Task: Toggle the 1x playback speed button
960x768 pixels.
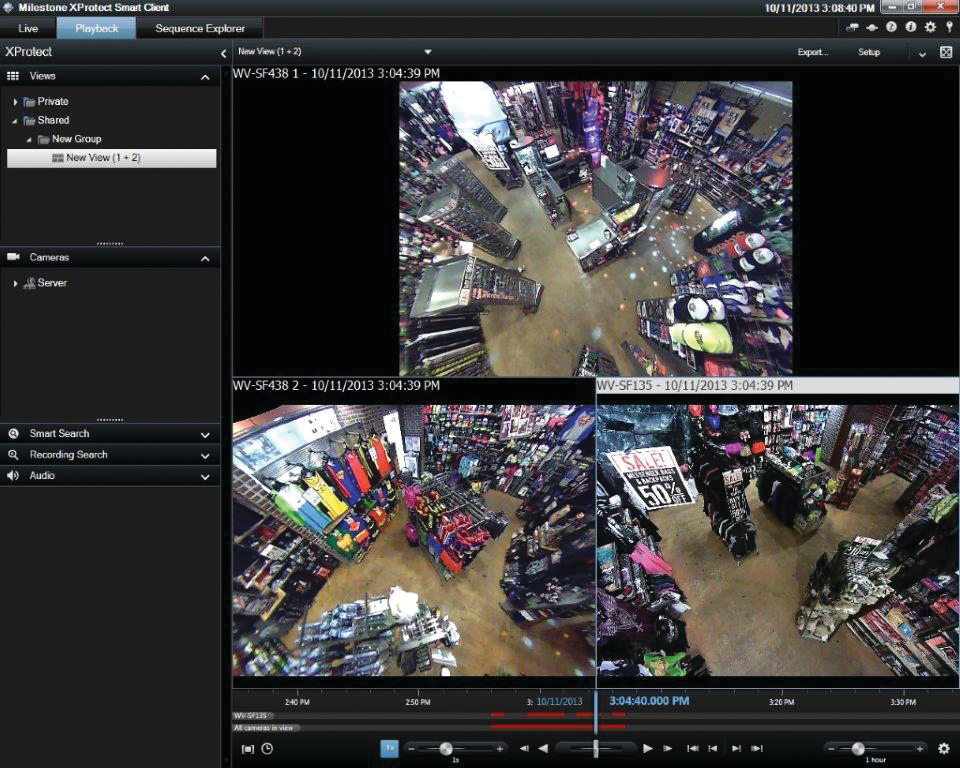Action: (391, 748)
